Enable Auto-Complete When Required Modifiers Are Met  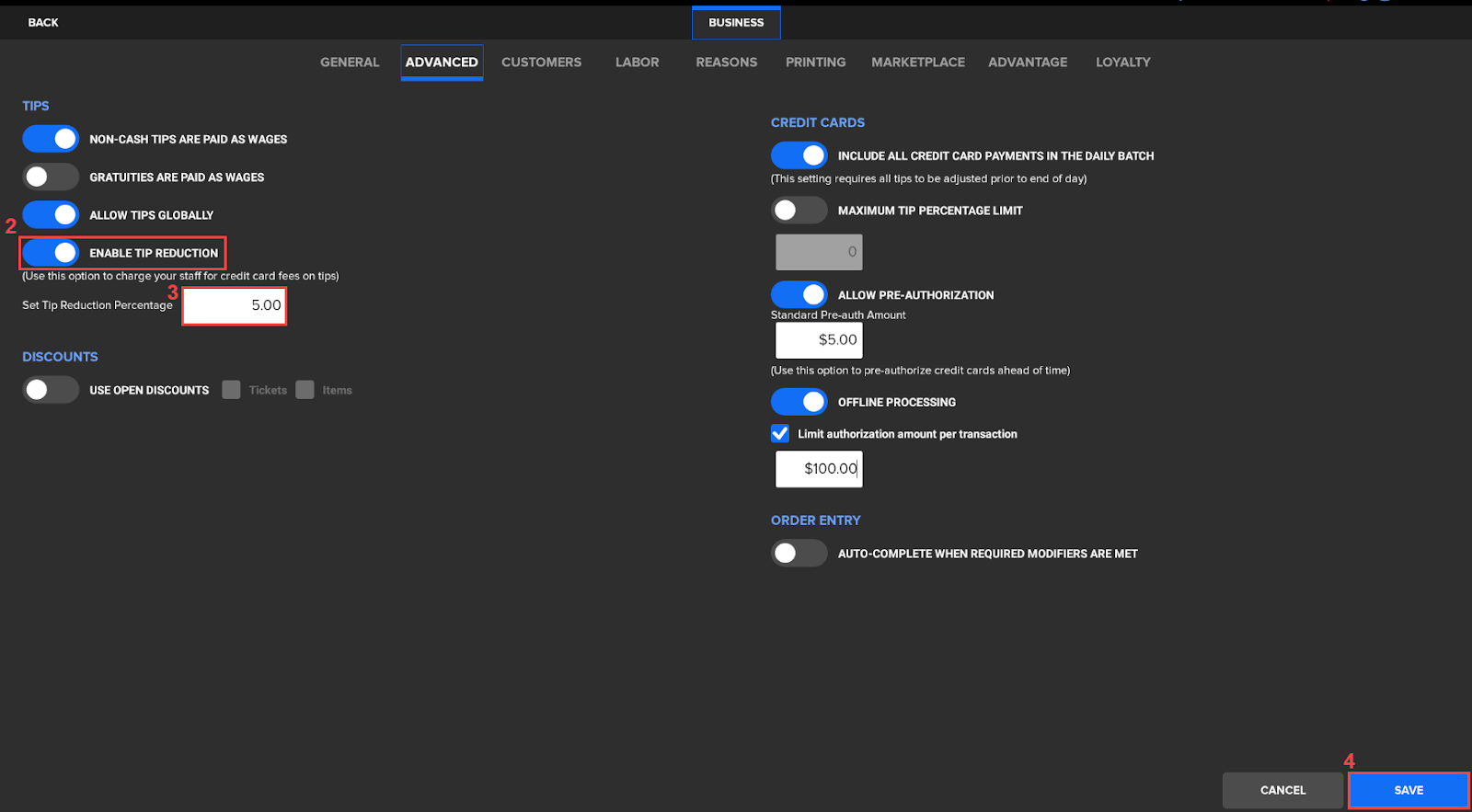coord(799,553)
